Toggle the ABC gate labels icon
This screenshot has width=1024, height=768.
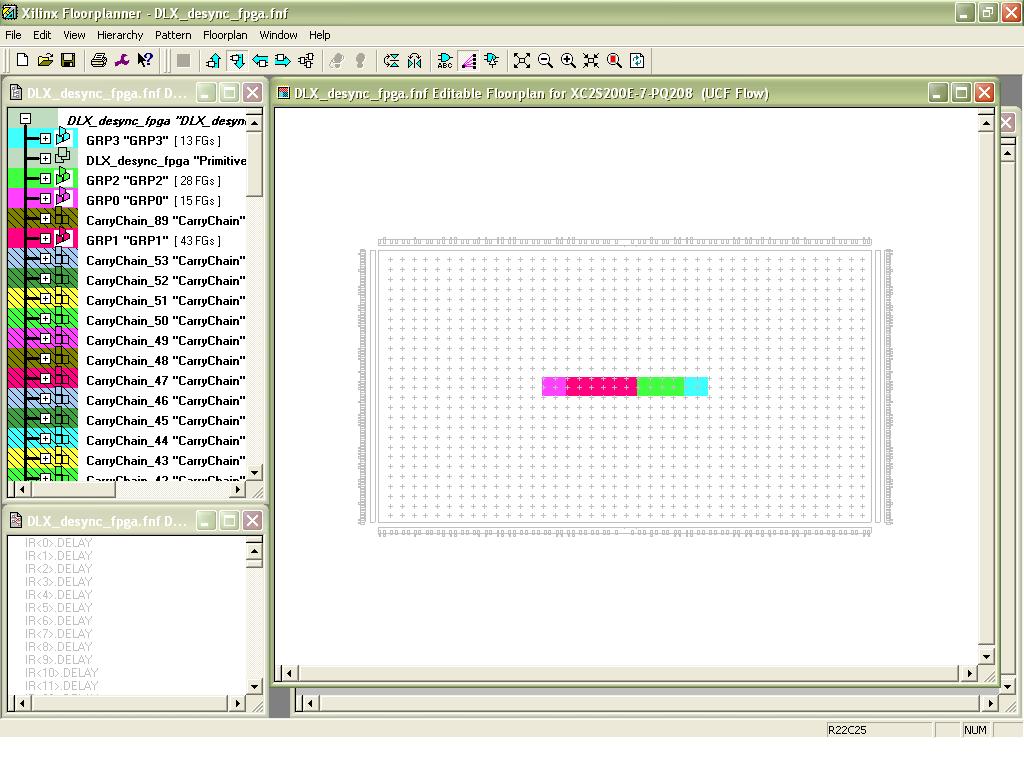coord(445,61)
